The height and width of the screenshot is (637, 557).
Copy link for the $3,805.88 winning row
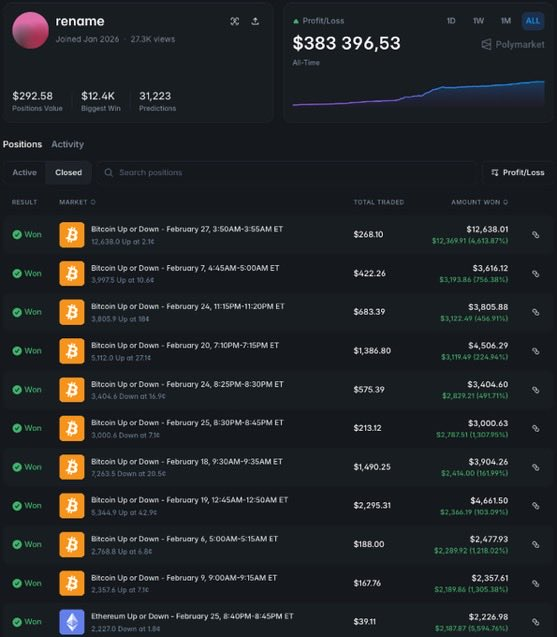(x=536, y=312)
